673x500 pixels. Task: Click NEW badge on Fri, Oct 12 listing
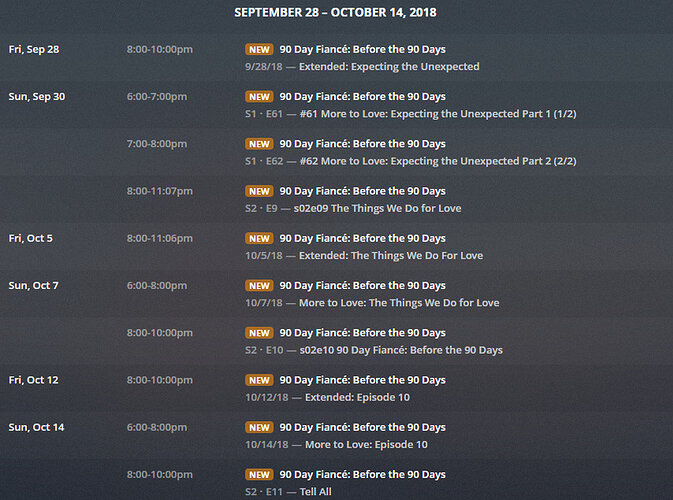259,380
